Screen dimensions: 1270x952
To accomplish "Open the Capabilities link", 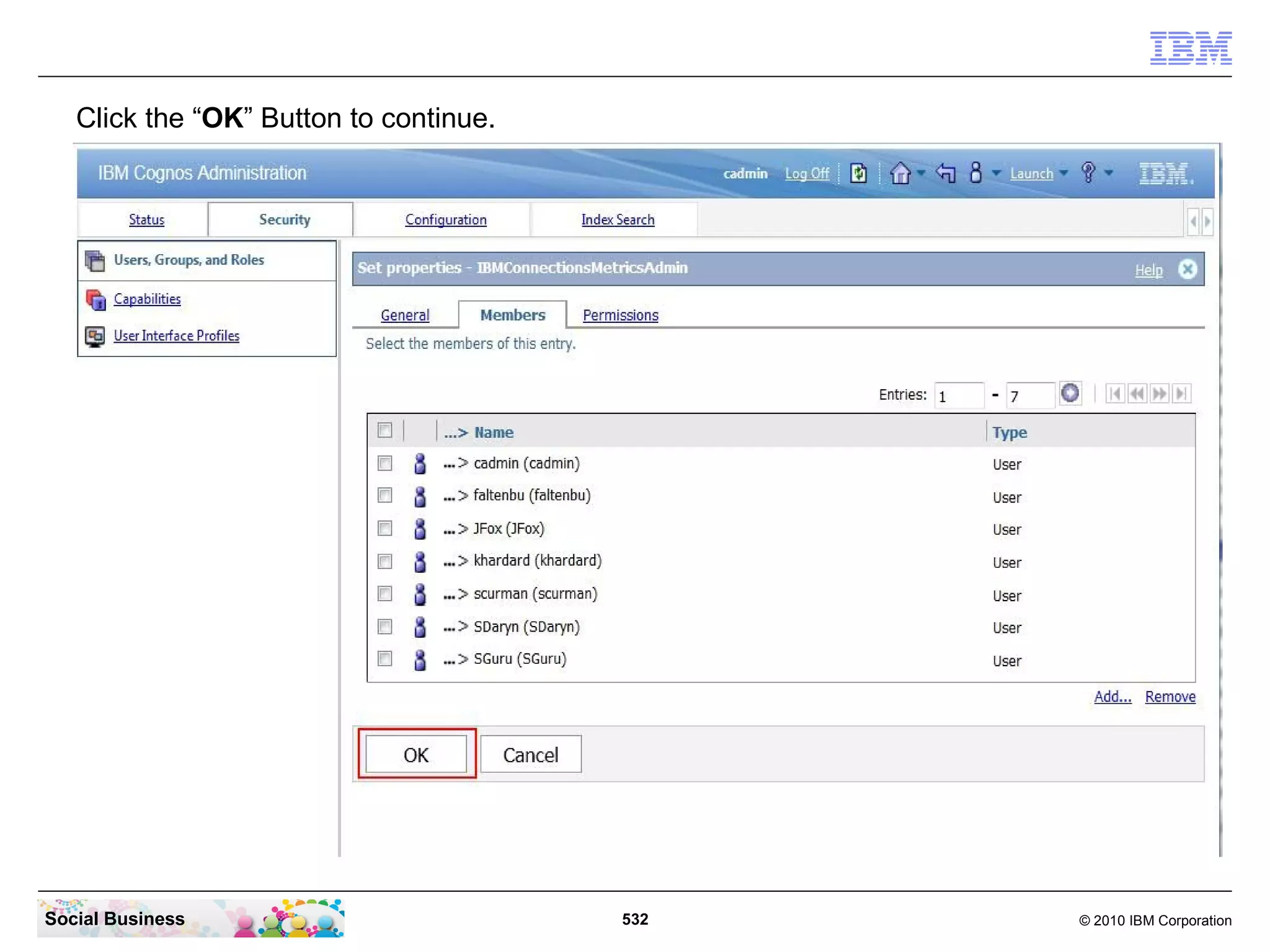I will coord(147,299).
